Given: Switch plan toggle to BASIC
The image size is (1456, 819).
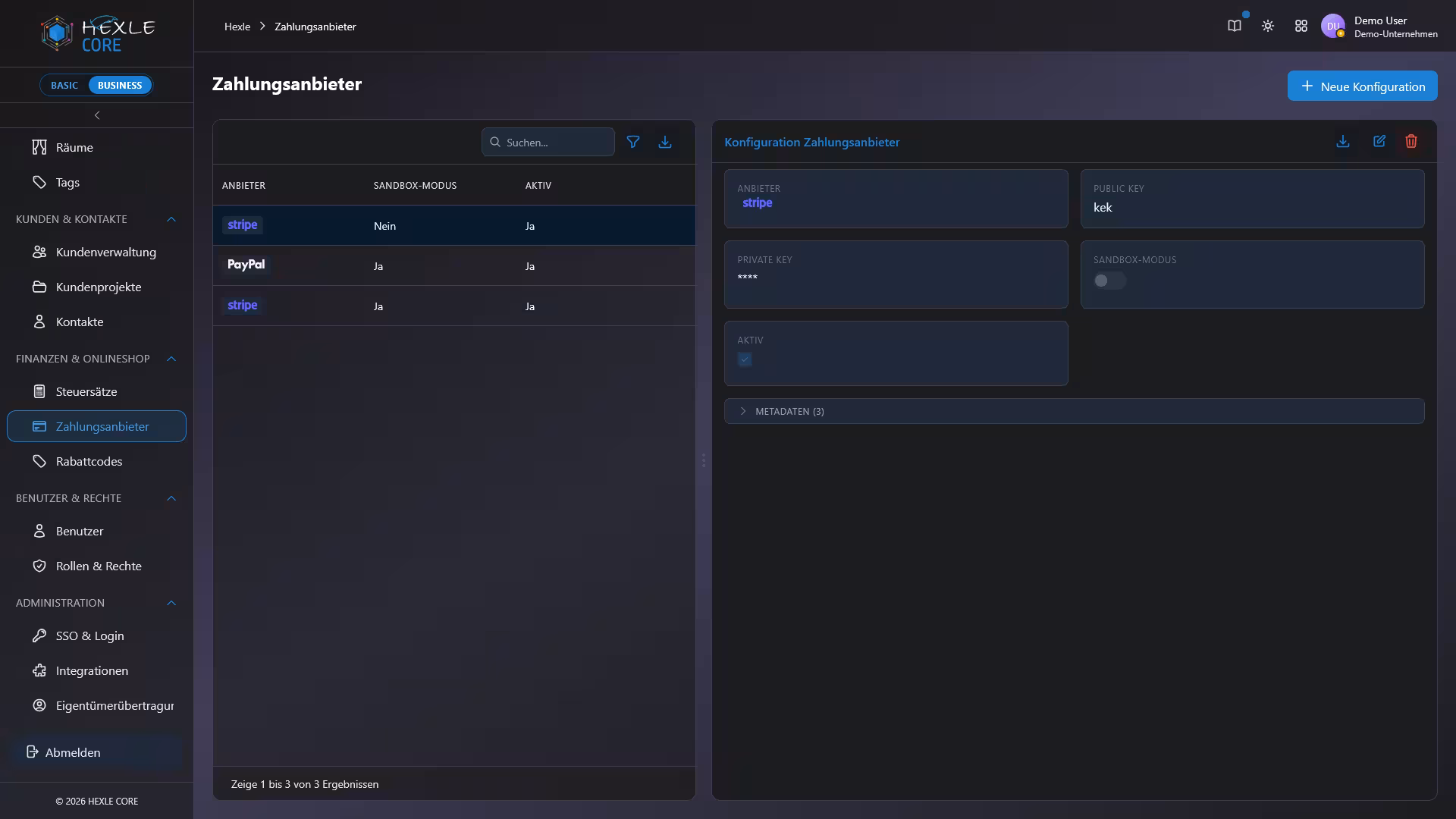Looking at the screenshot, I should pos(64,85).
